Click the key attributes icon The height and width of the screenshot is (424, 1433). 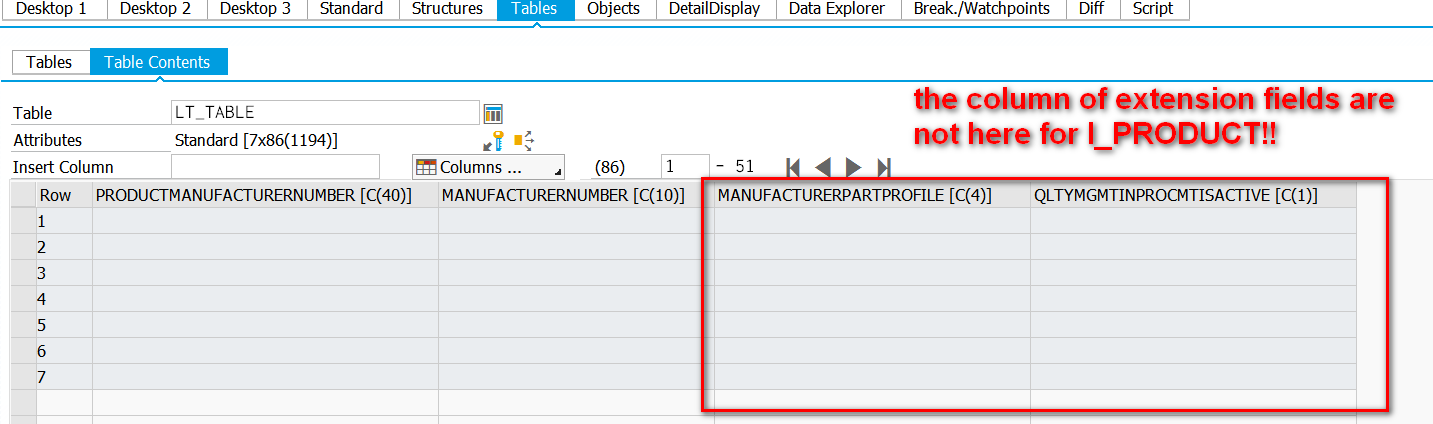492,141
